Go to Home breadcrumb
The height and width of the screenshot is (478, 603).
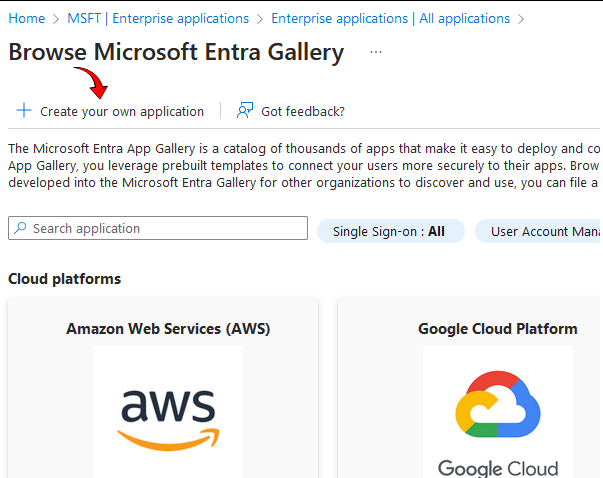coord(27,18)
